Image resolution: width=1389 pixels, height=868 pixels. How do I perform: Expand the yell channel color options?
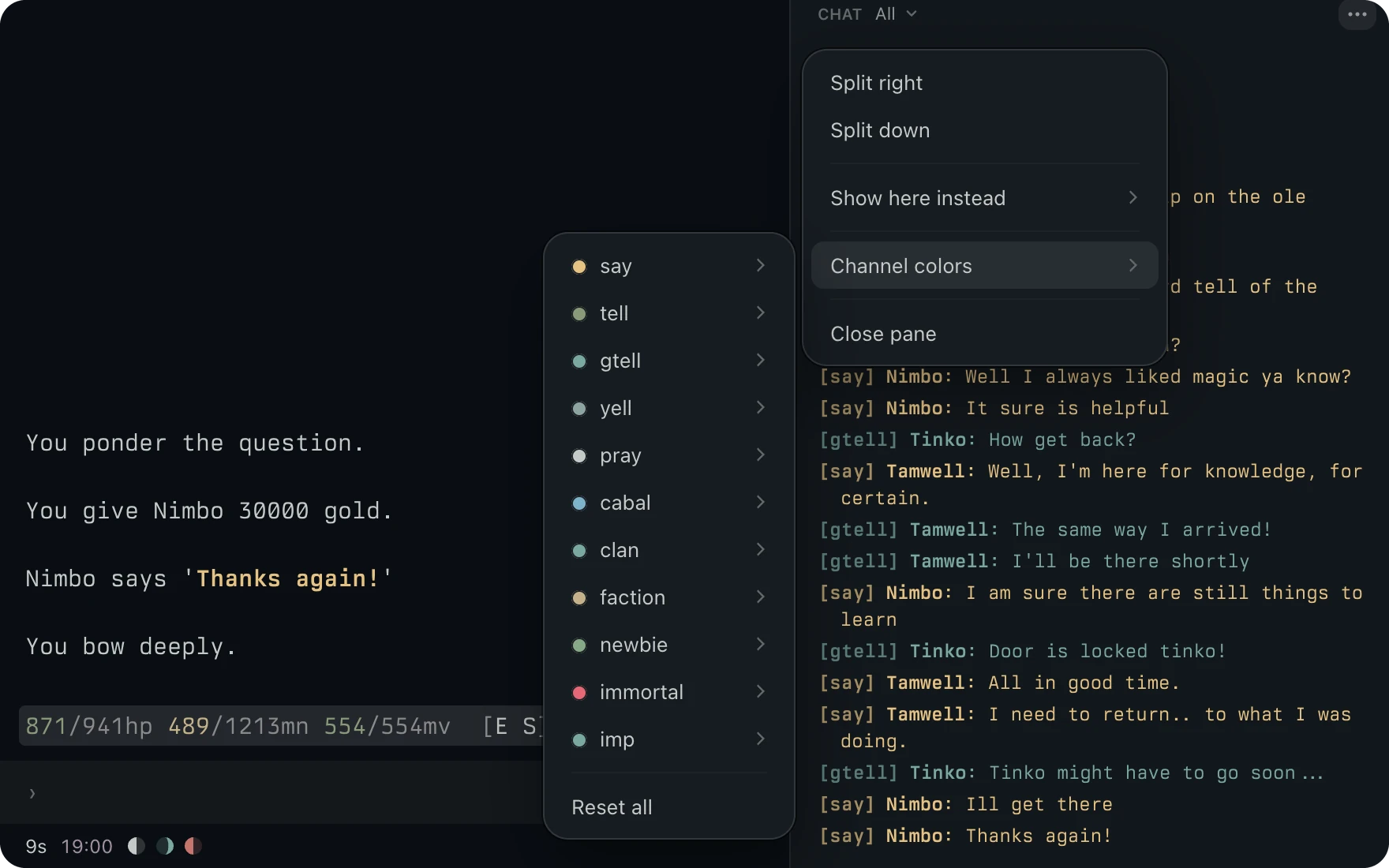pyautogui.click(x=669, y=408)
